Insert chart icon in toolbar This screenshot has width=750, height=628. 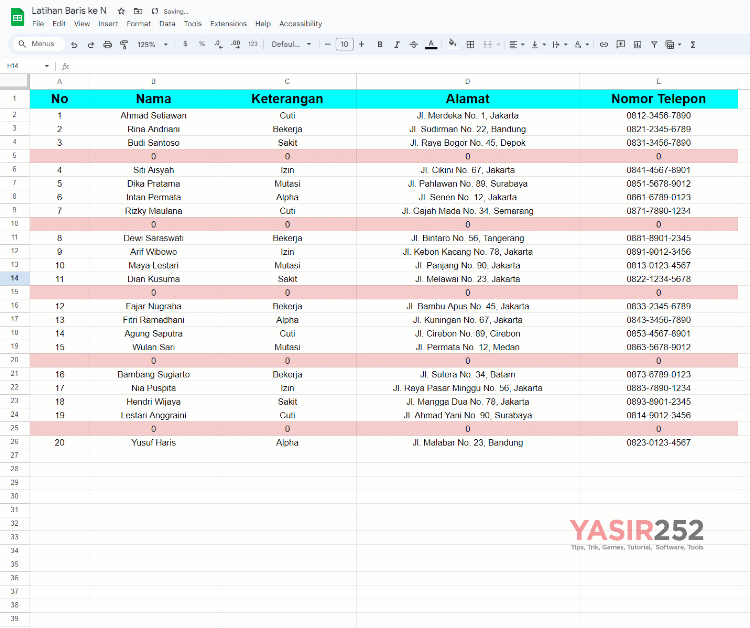(638, 44)
